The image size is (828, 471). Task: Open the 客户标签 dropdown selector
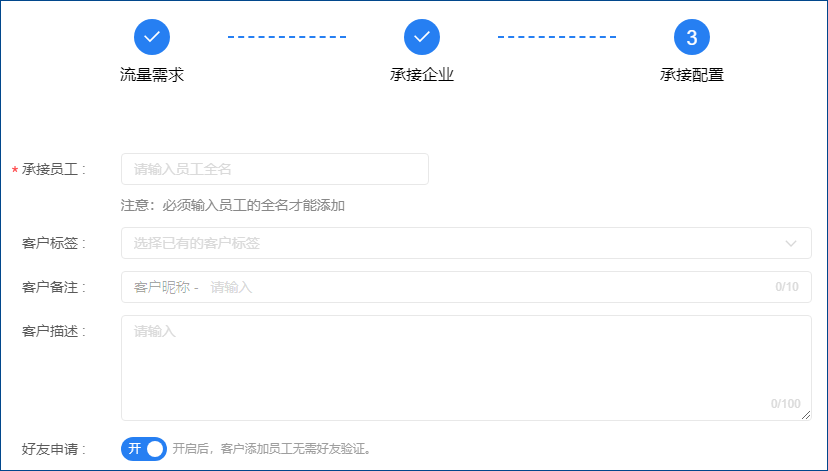click(x=466, y=243)
